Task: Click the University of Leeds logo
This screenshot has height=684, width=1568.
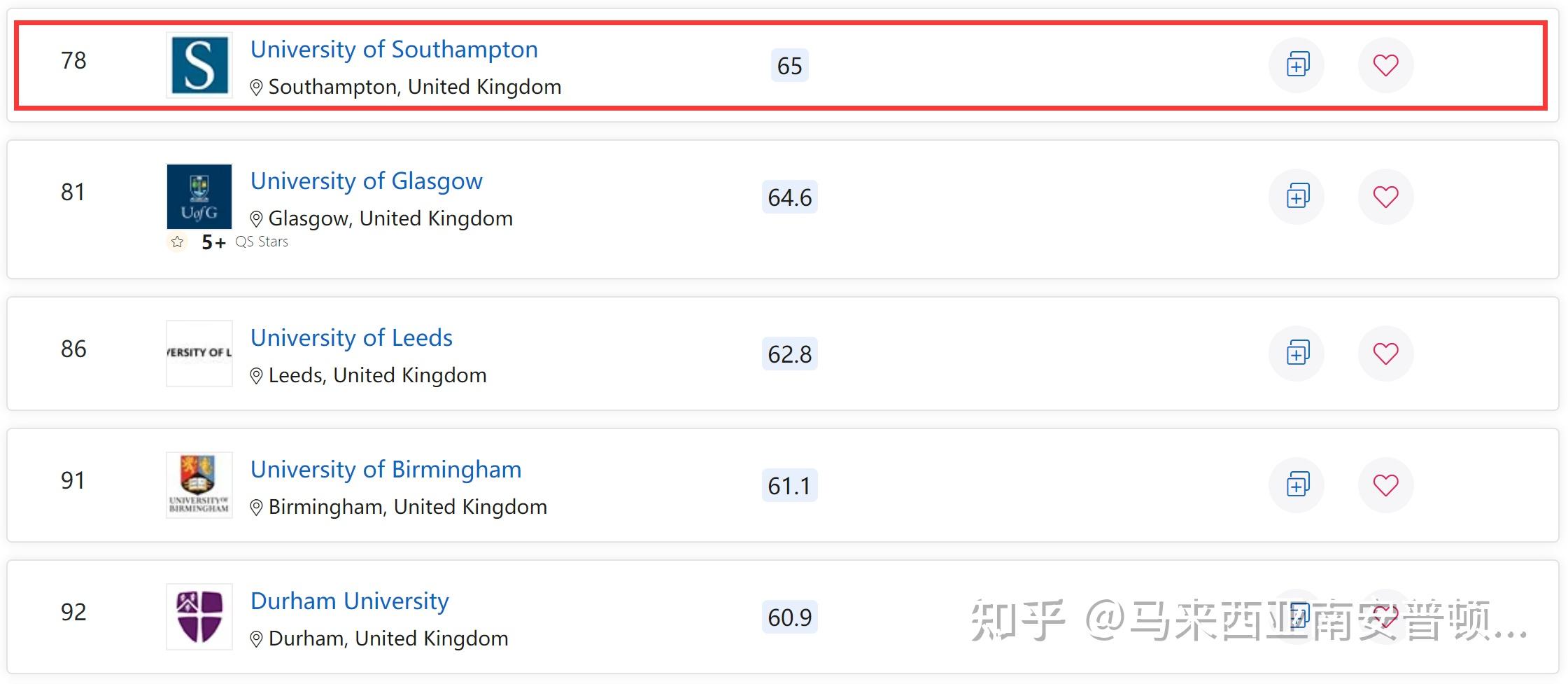Action: point(199,354)
